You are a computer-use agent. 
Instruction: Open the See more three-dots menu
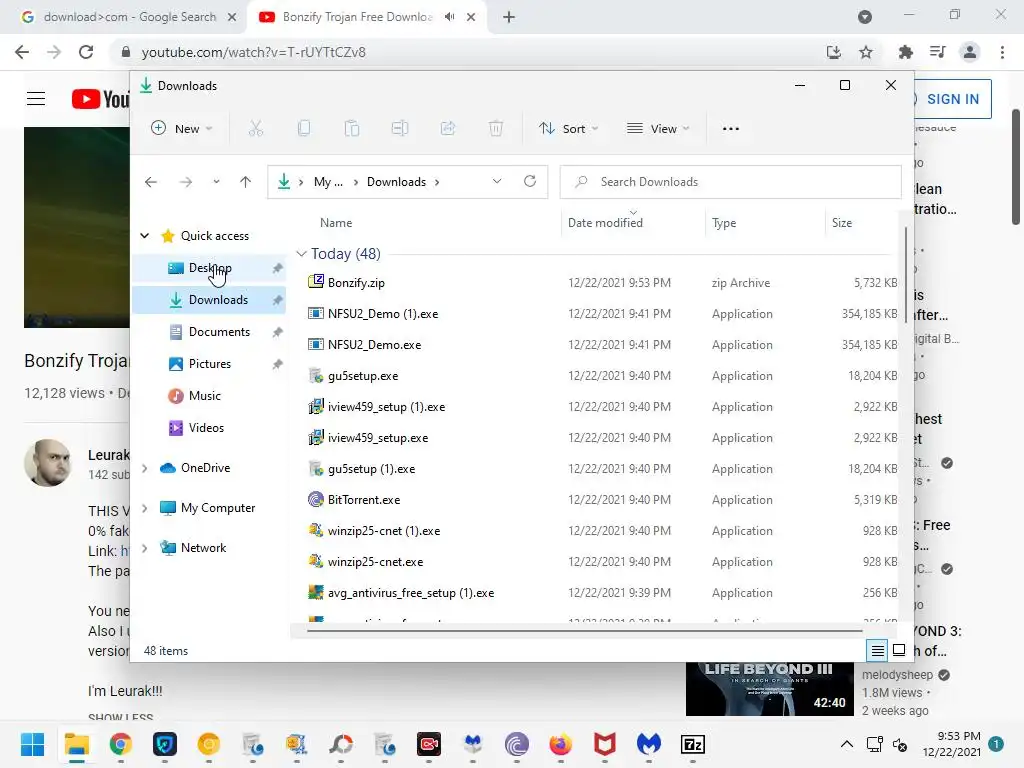pyautogui.click(x=731, y=129)
